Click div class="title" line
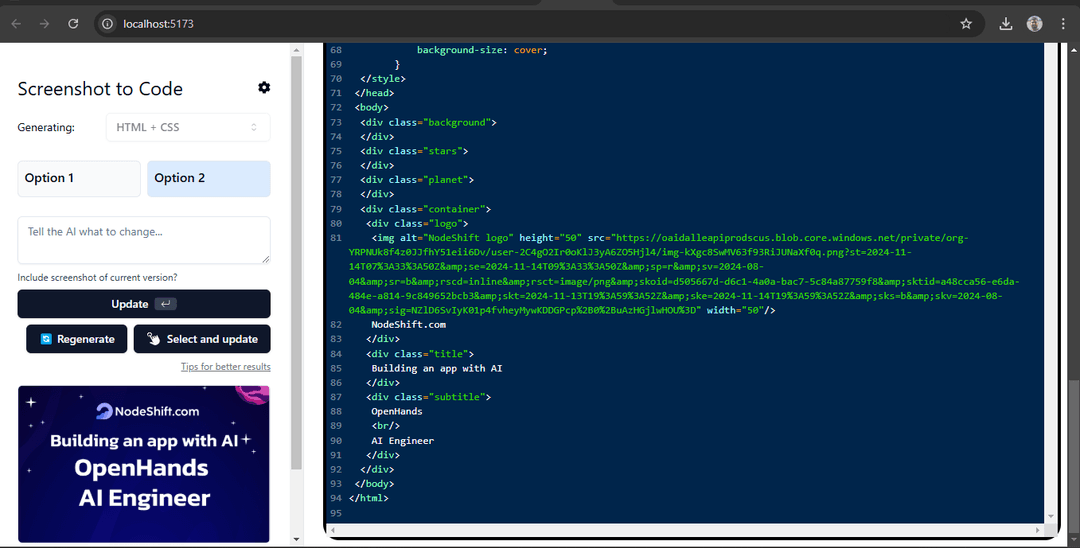1080x548 pixels. 420,354
